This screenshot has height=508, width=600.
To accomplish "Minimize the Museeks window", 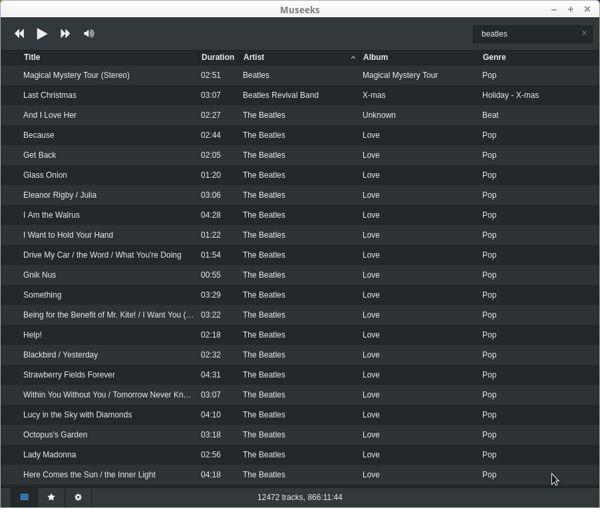I will (554, 9).
